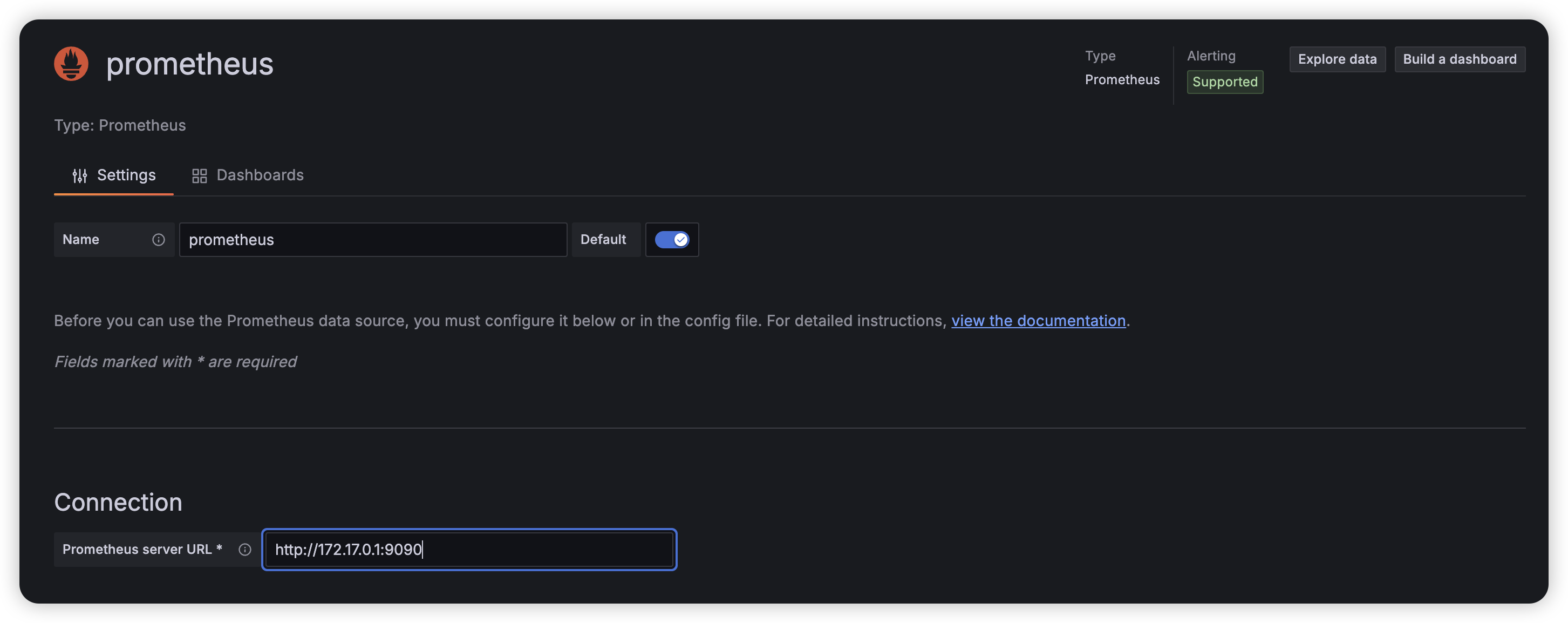1568x623 pixels.
Task: Click the Alerting label in header
Action: point(1211,56)
